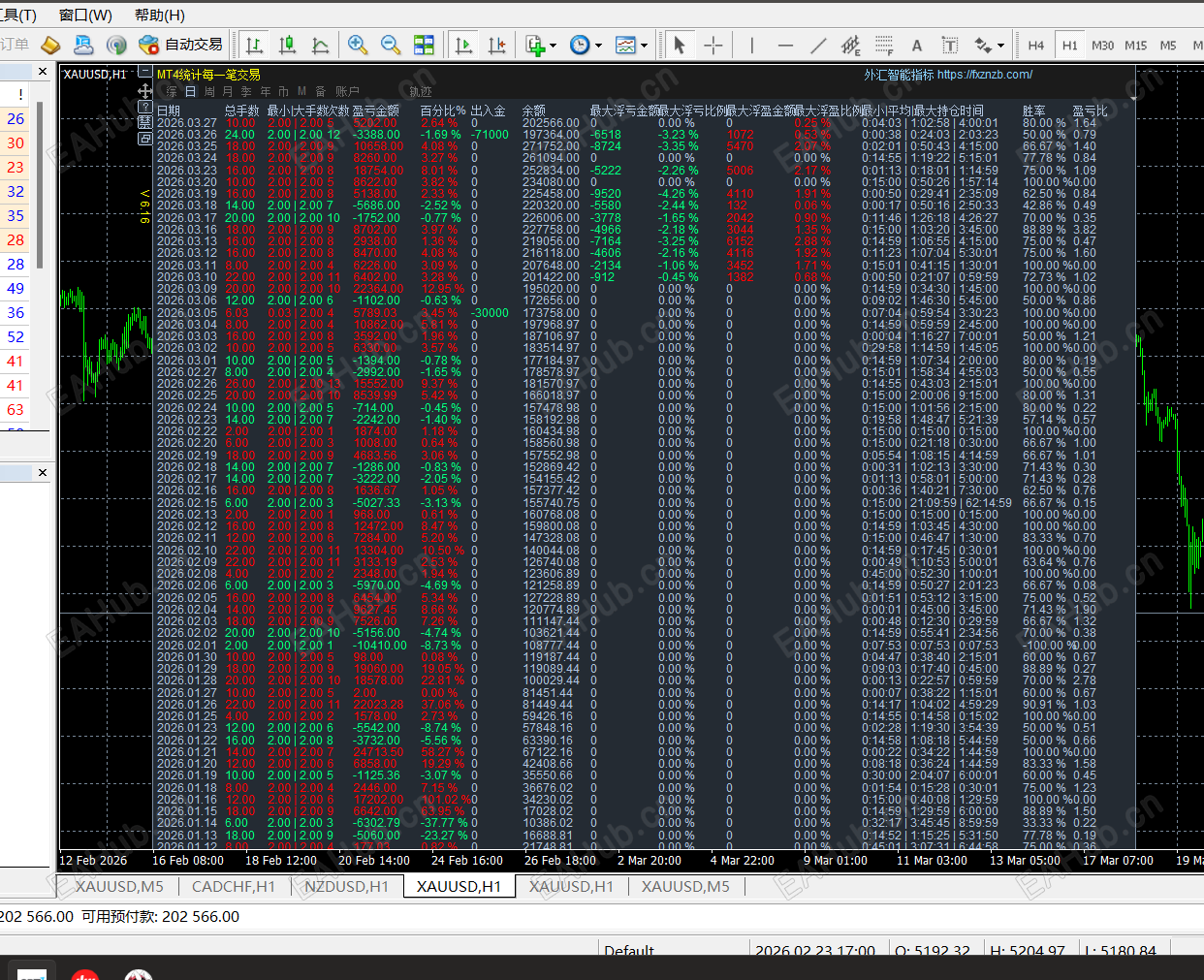Image resolution: width=1204 pixels, height=980 pixels.
Task: Expand the Periods dropdown arrow
Action: (598, 46)
